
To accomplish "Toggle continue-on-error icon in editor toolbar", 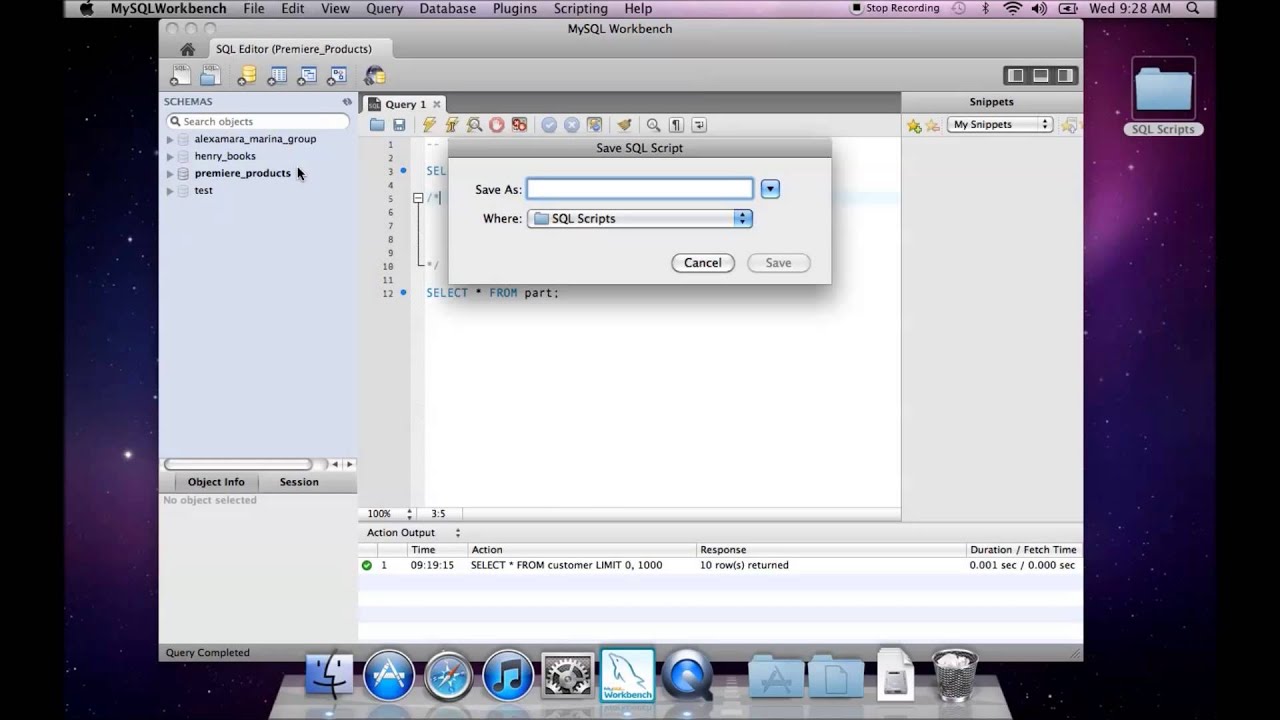I will tap(519, 125).
